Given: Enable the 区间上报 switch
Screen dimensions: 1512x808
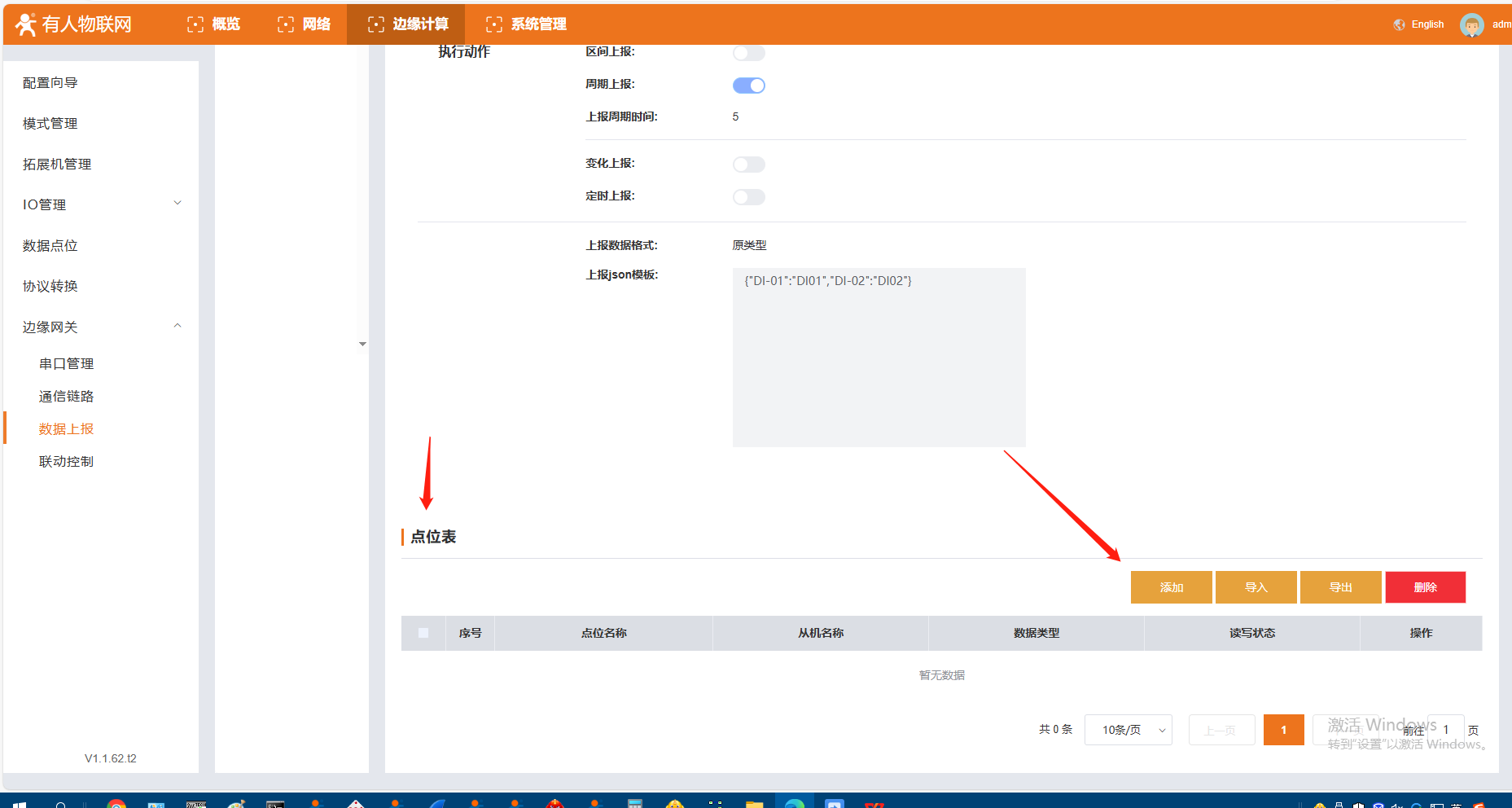Looking at the screenshot, I should [x=748, y=53].
